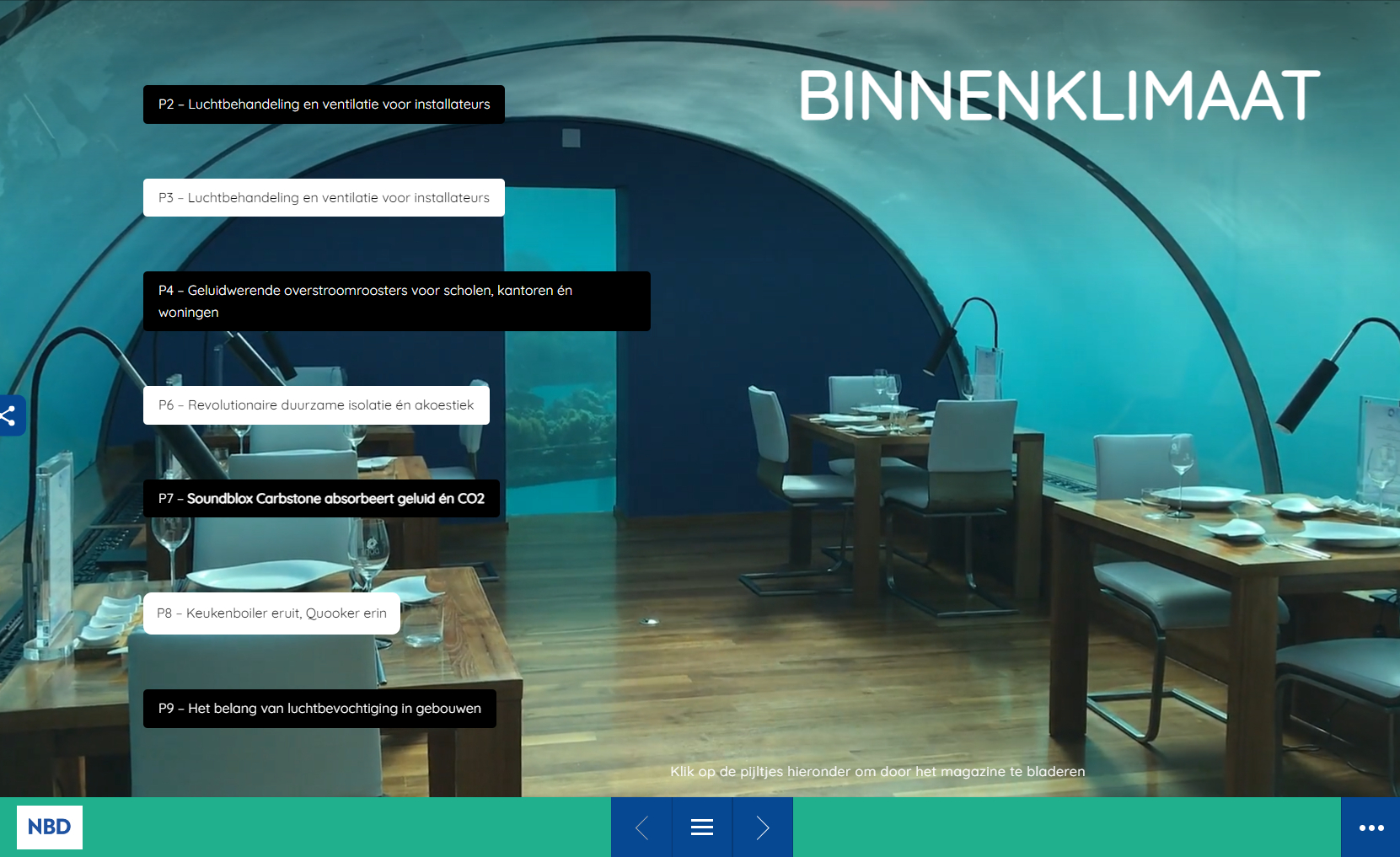Go to next page with right arrow
Viewport: 1400px width, 857px height.
coord(763,828)
